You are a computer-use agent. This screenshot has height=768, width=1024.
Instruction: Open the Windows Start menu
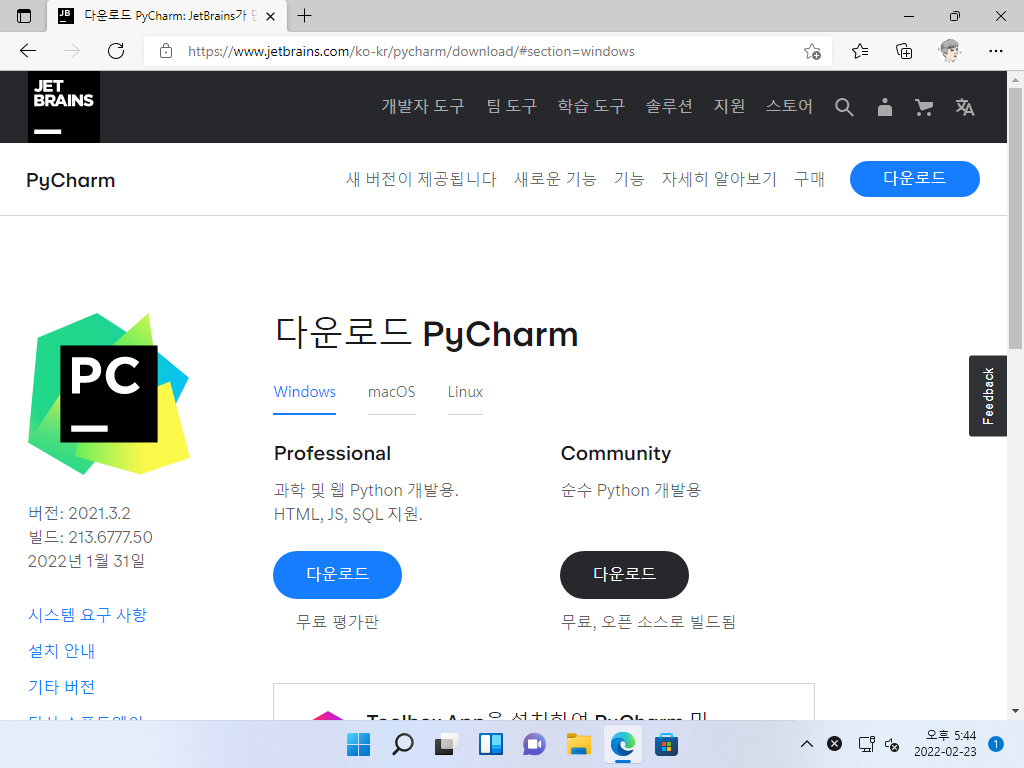358,744
